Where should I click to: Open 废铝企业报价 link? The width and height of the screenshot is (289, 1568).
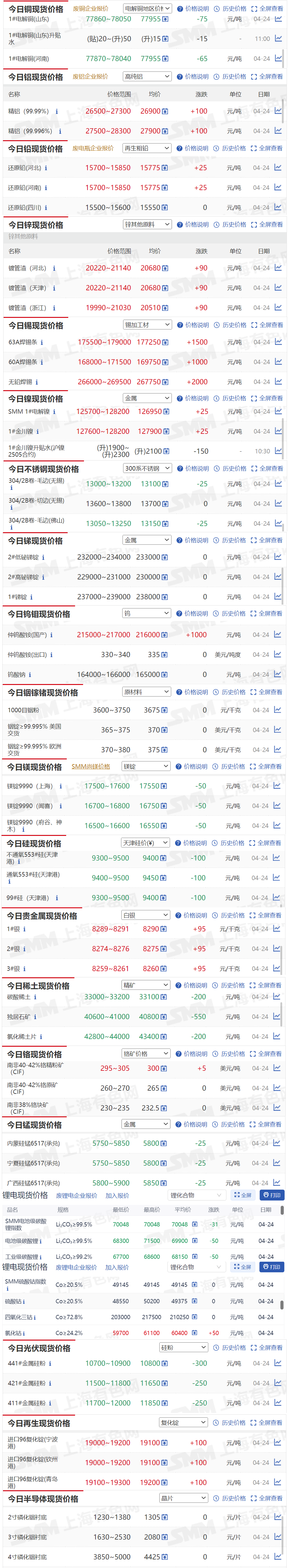pos(91,77)
